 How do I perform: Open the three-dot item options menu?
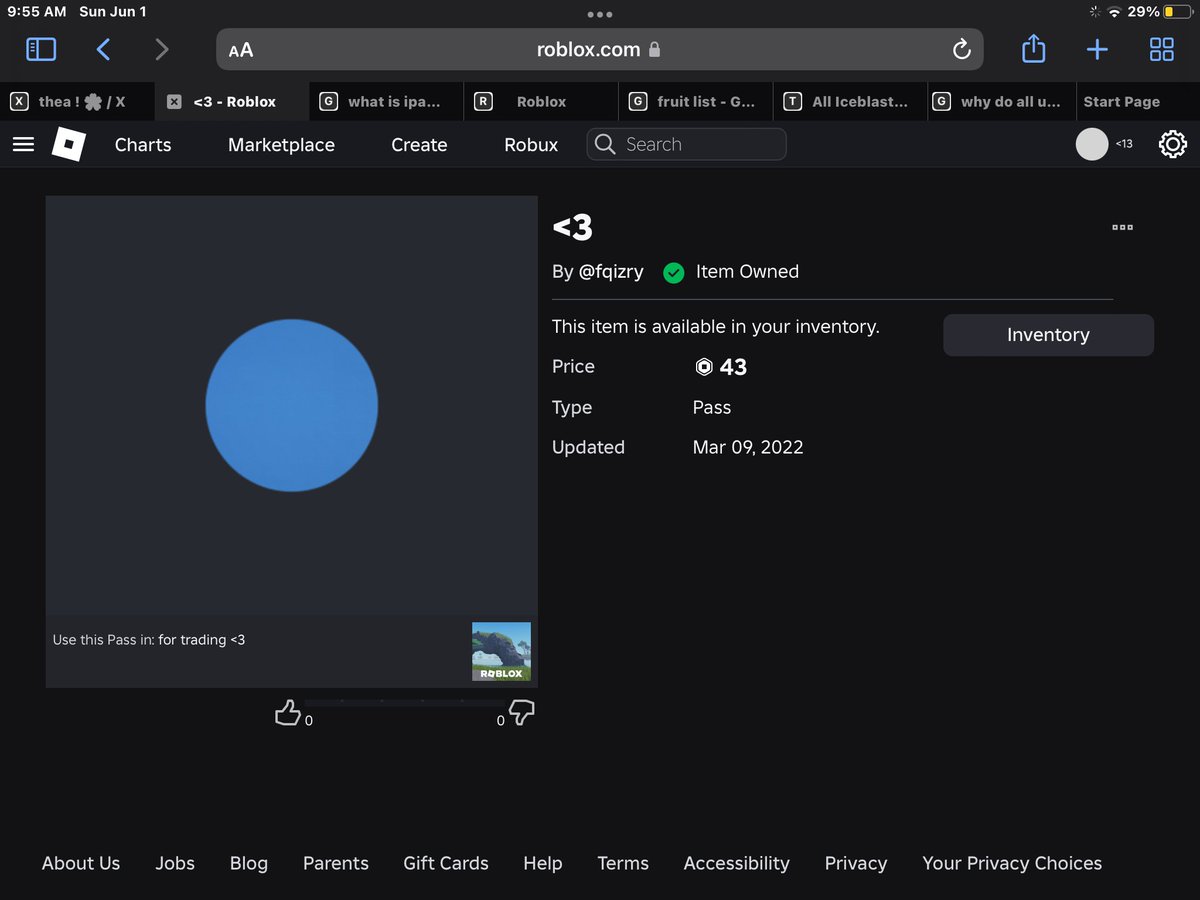click(1123, 227)
